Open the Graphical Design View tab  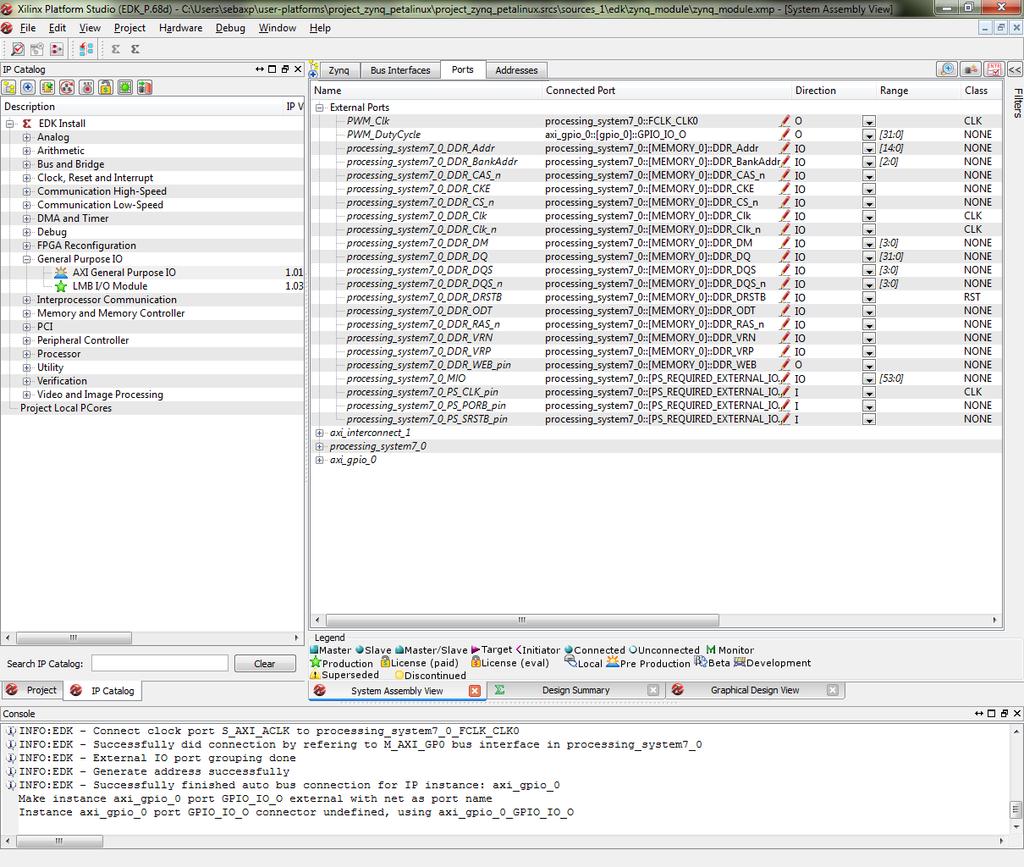[x=754, y=690]
